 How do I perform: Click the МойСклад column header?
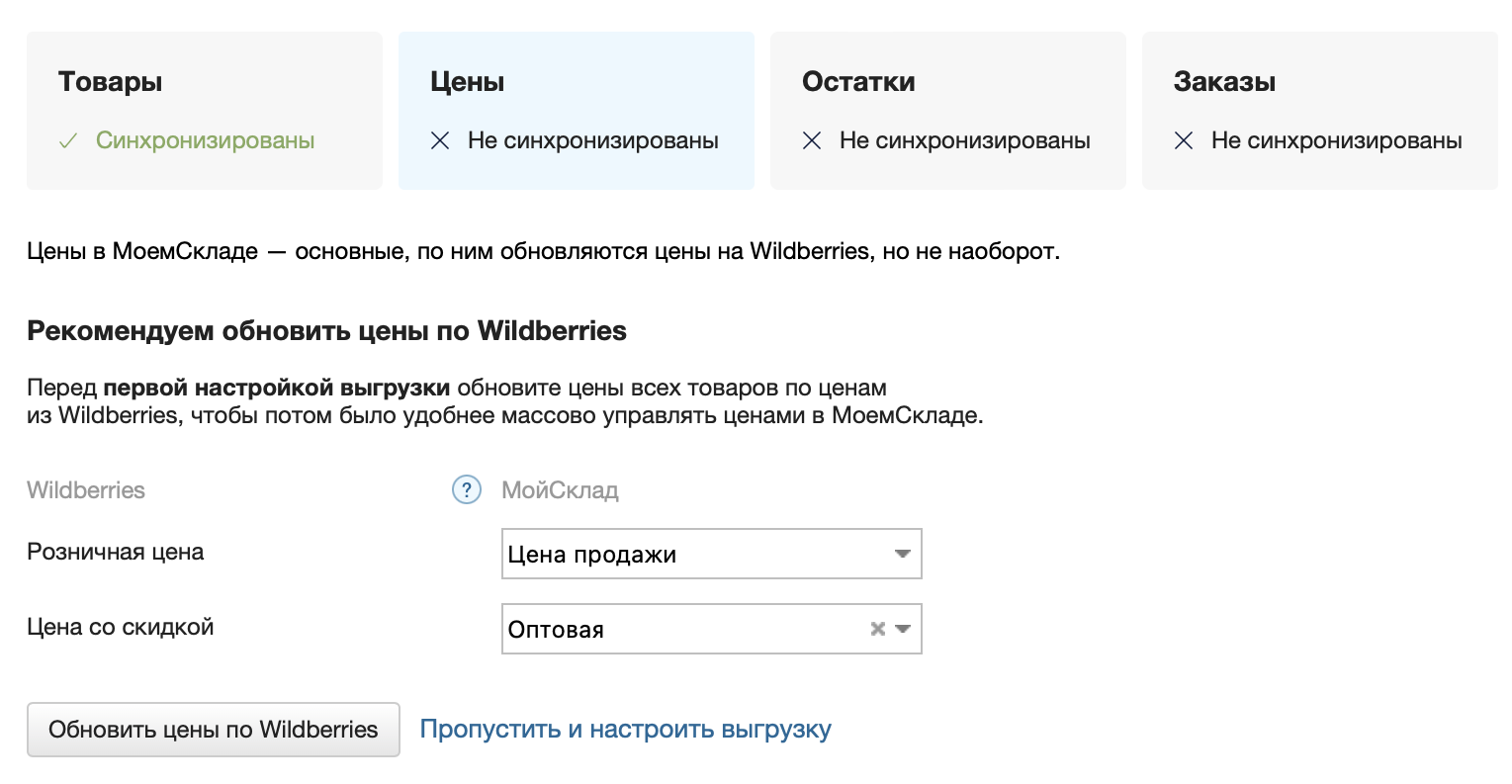[560, 490]
